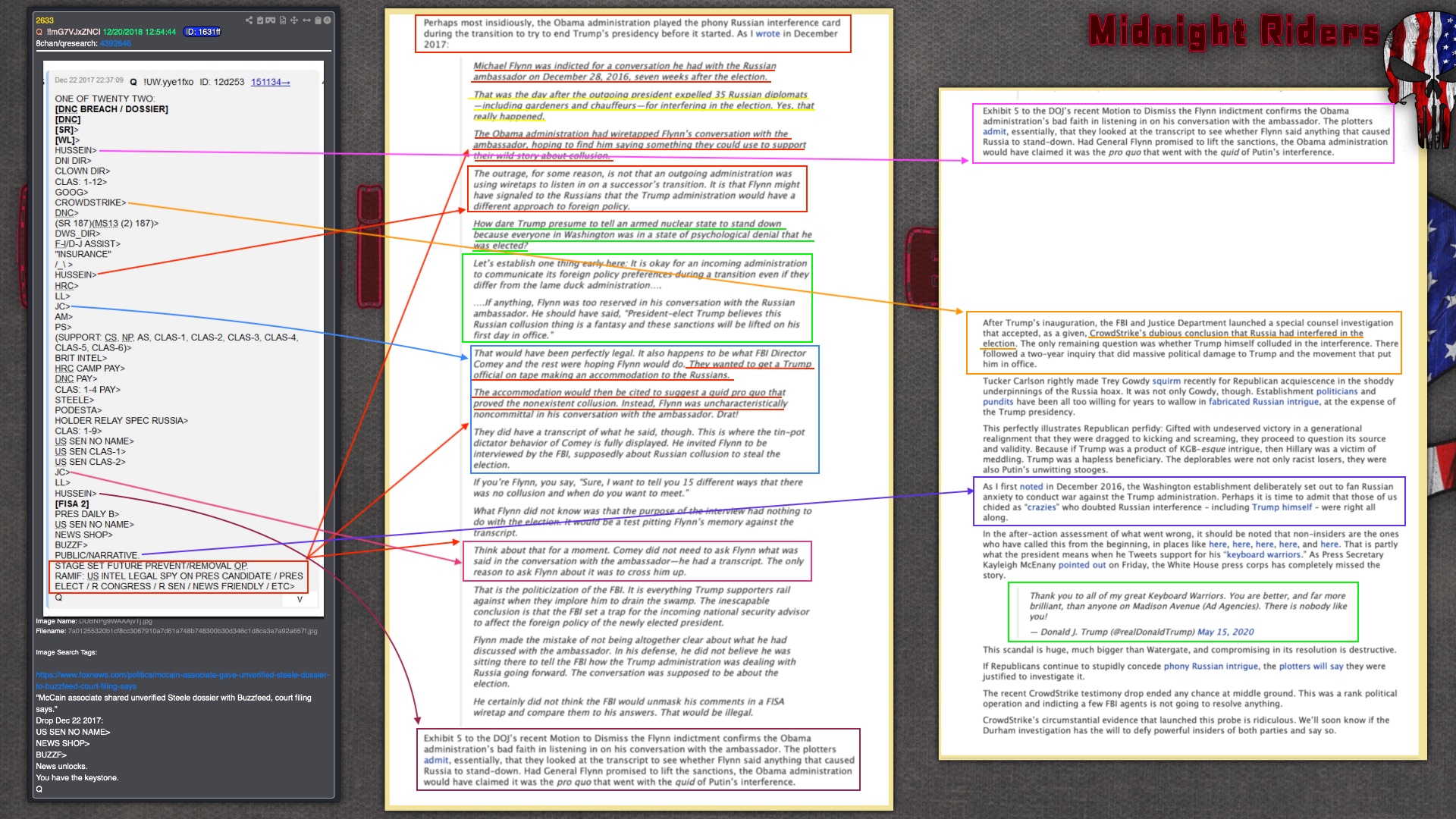The height and width of the screenshot is (819, 1456).
Task: Click the 'Filename:' label line
Action: [176, 631]
